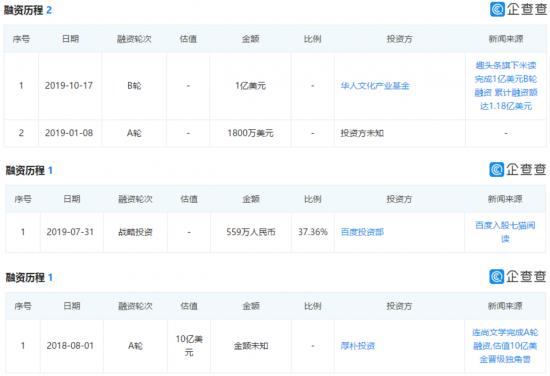Click the A轮 cell dated 2019-01-08

(134, 133)
